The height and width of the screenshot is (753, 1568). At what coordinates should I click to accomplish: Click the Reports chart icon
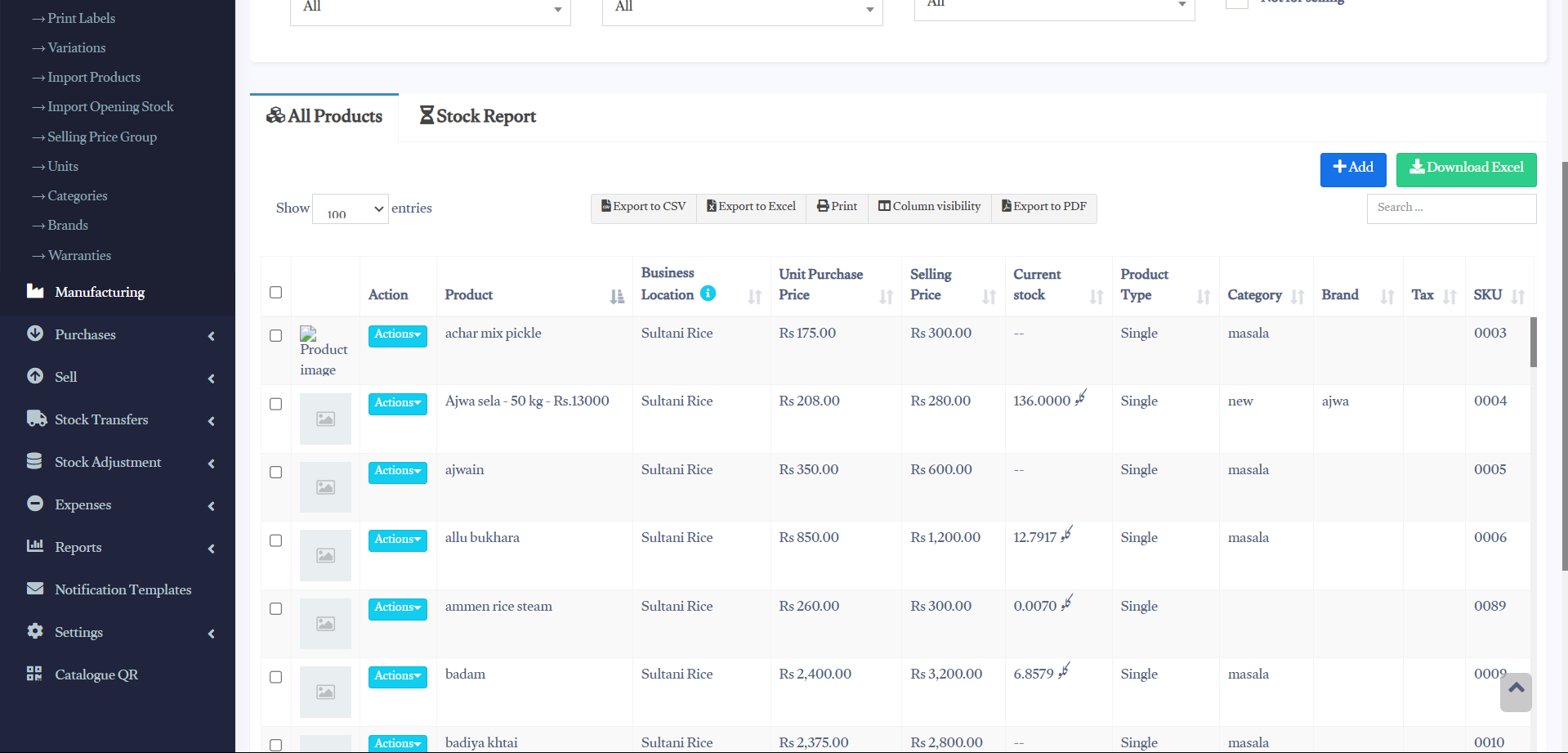pyautogui.click(x=35, y=546)
